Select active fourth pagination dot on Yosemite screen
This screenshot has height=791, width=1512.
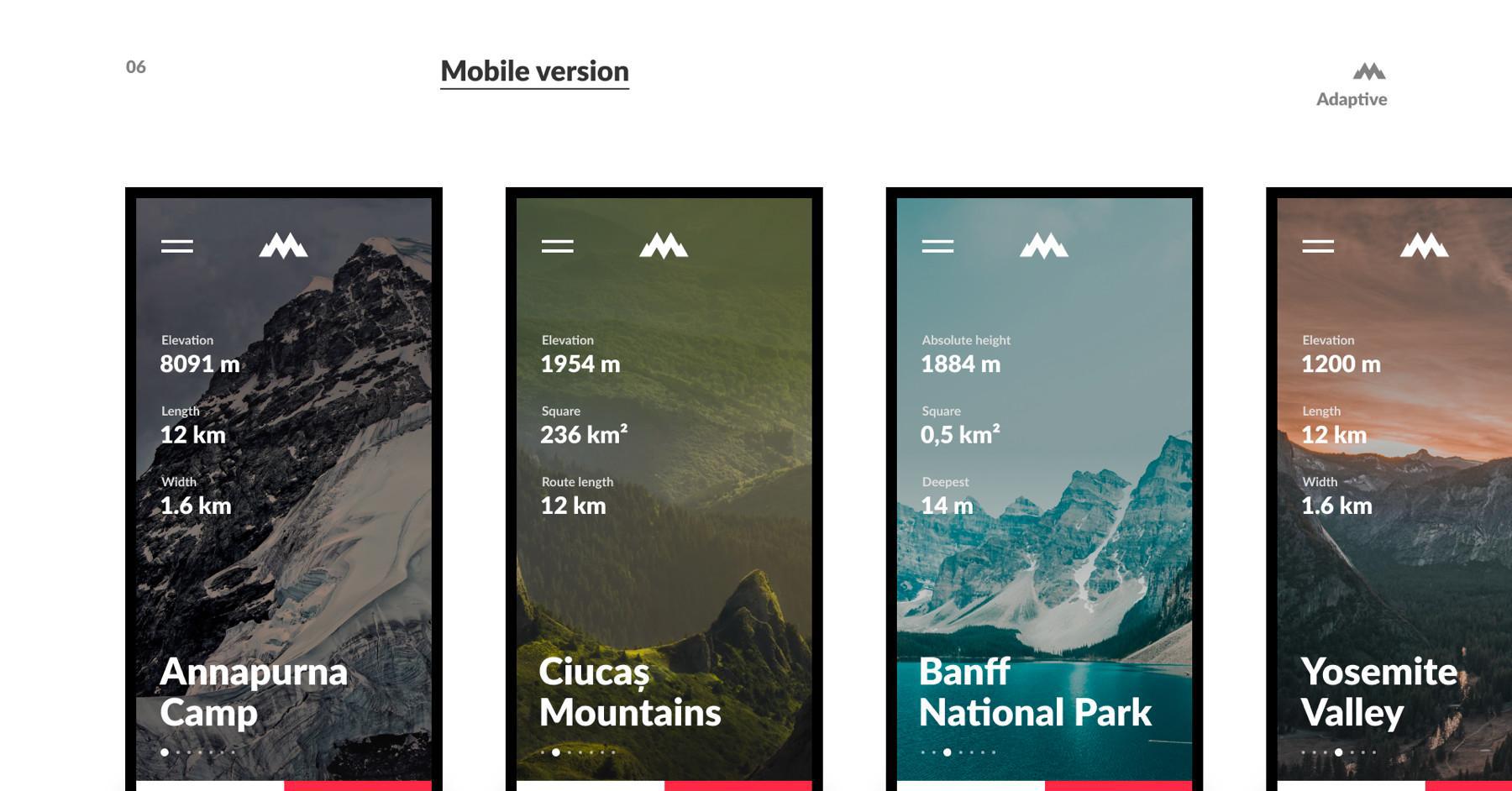1339,752
